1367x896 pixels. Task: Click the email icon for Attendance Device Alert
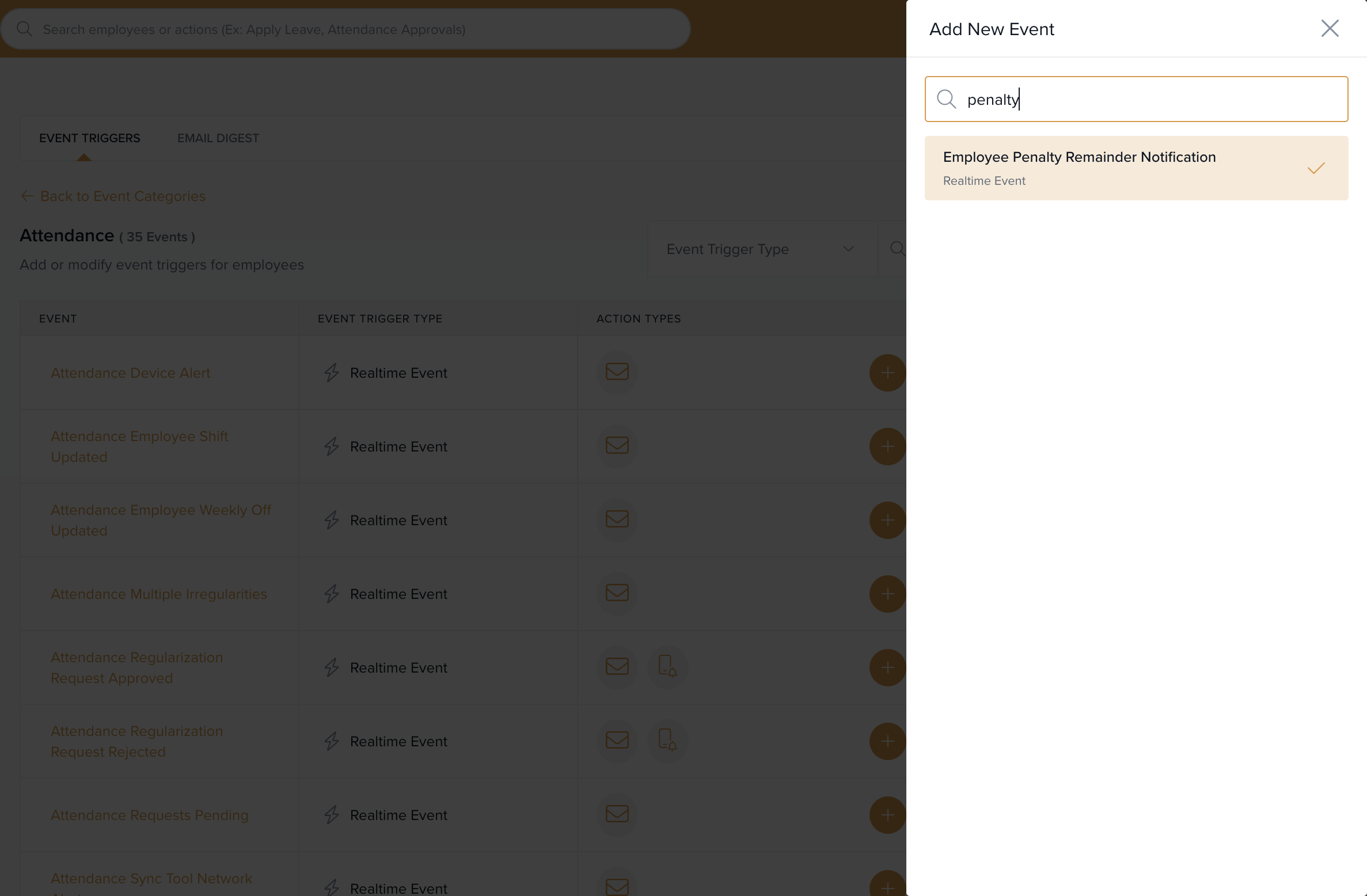[617, 372]
